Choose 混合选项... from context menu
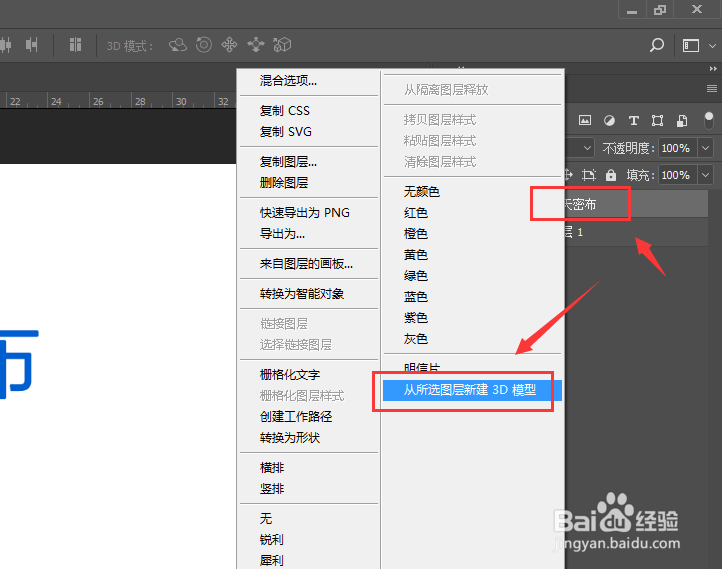This screenshot has height=569, width=722. 288,81
